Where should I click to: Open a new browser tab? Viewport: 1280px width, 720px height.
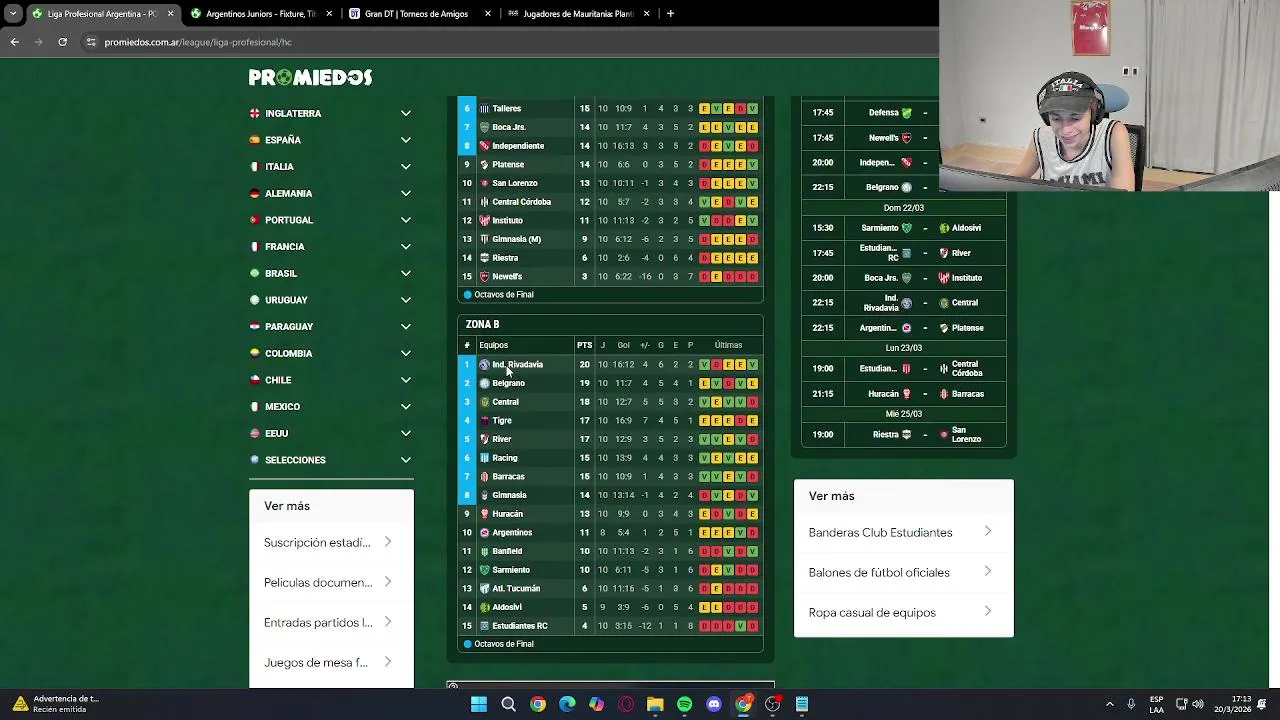[670, 14]
